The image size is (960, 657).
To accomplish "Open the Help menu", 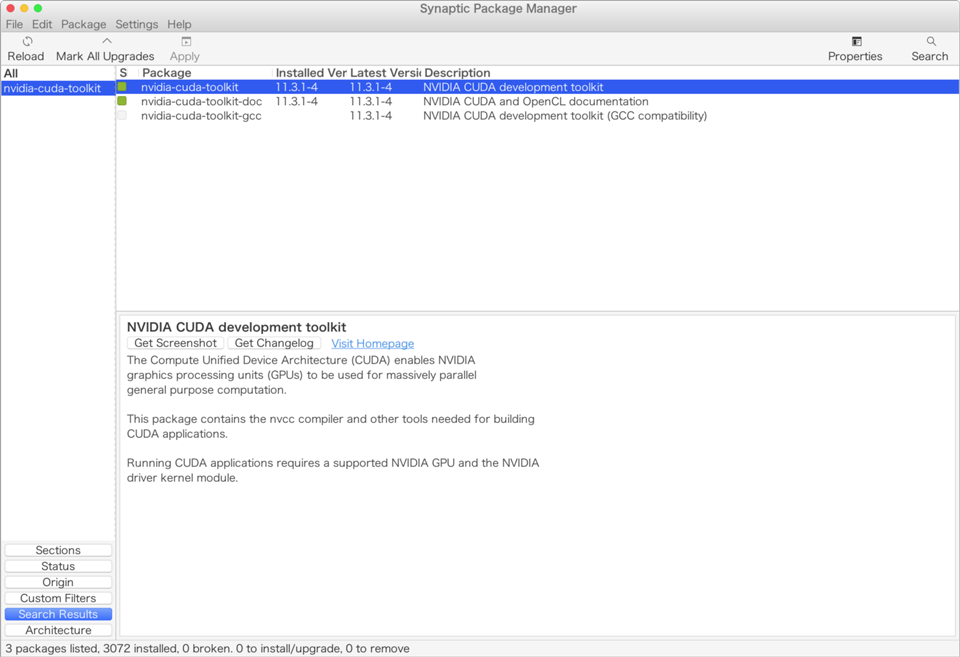I will (179, 24).
